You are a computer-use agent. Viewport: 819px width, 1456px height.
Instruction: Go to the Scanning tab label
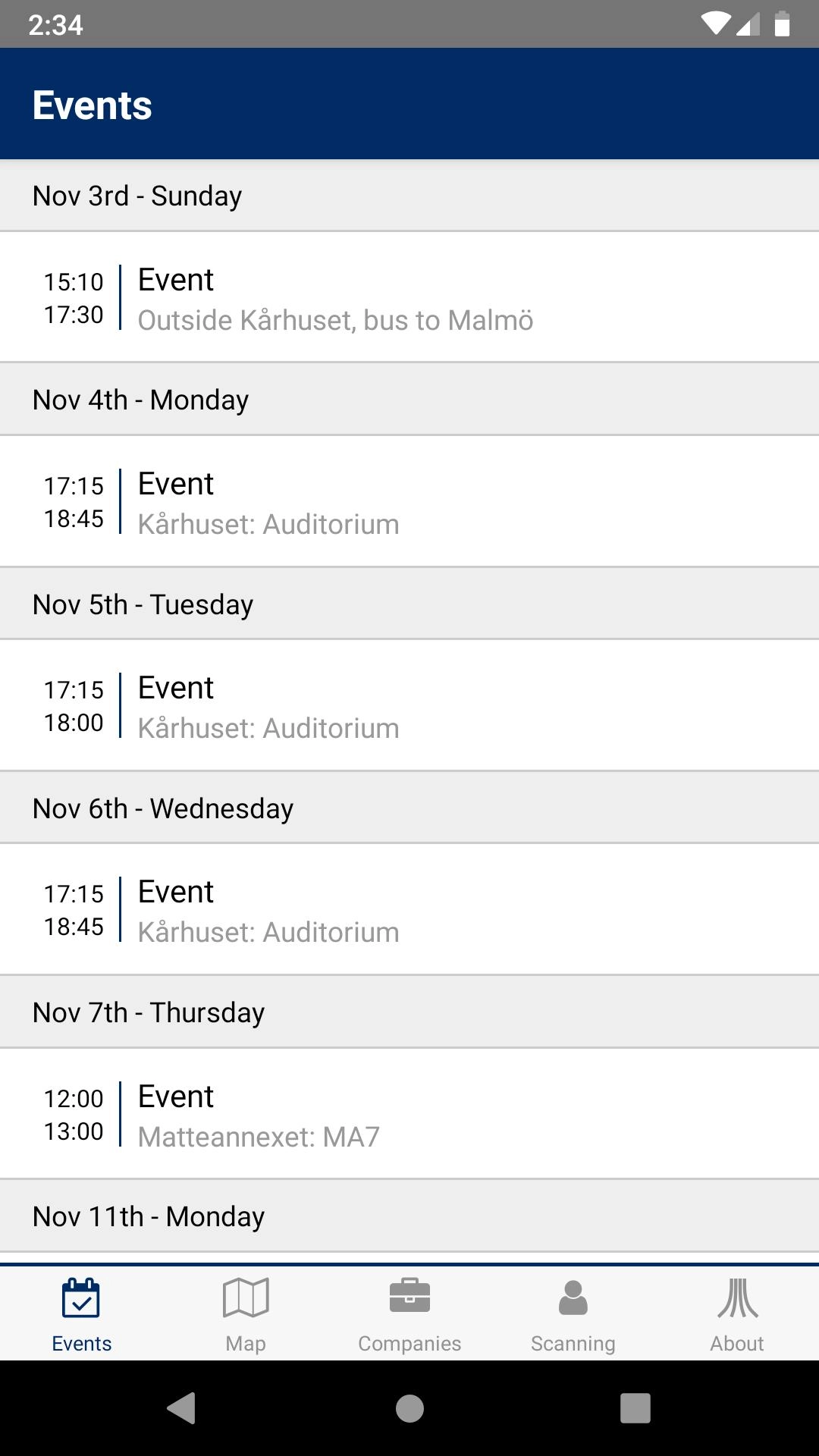[573, 1343]
